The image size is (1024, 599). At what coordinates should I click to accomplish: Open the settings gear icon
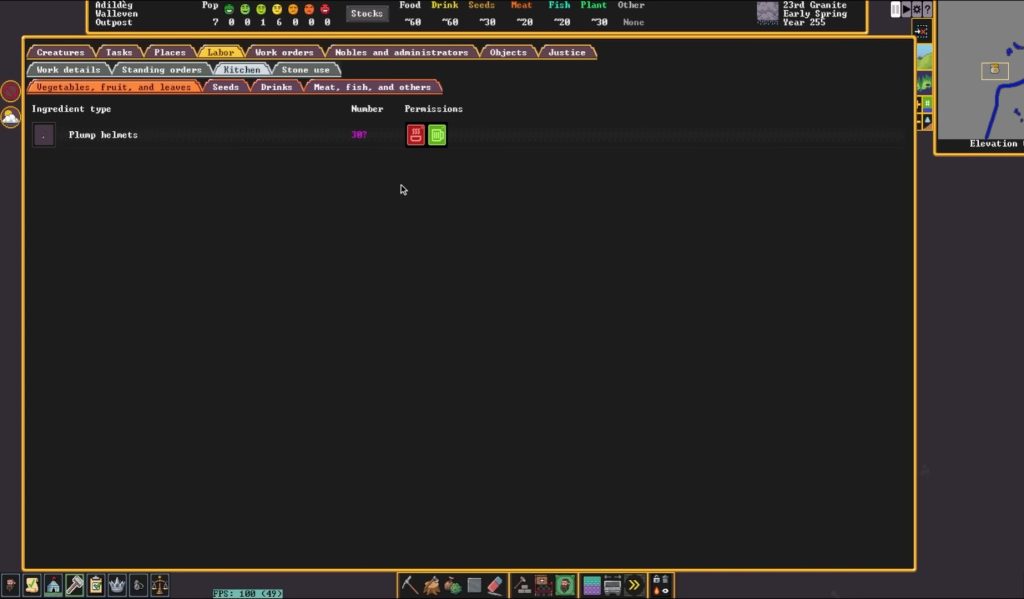click(x=917, y=10)
